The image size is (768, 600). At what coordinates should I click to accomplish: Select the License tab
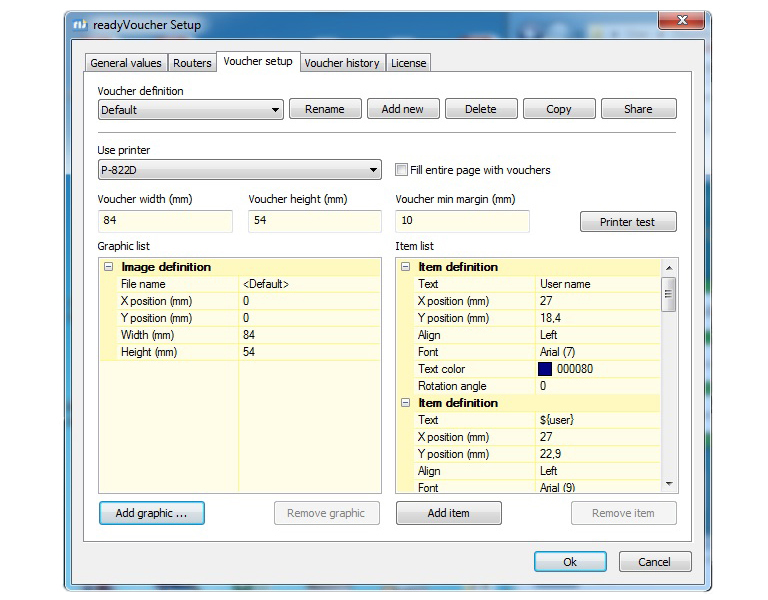(408, 63)
